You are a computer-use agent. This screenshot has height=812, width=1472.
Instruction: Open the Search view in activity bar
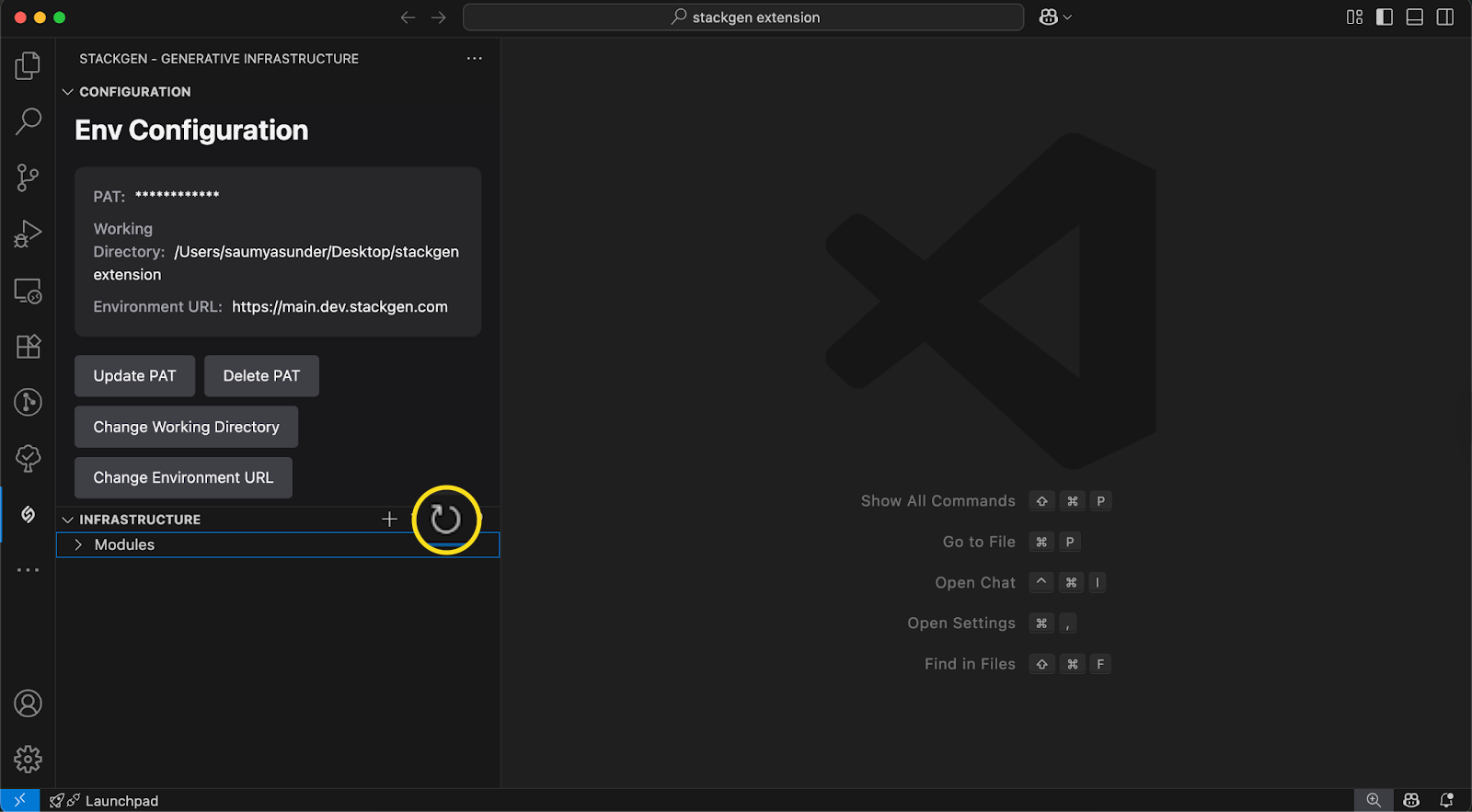pyautogui.click(x=28, y=121)
